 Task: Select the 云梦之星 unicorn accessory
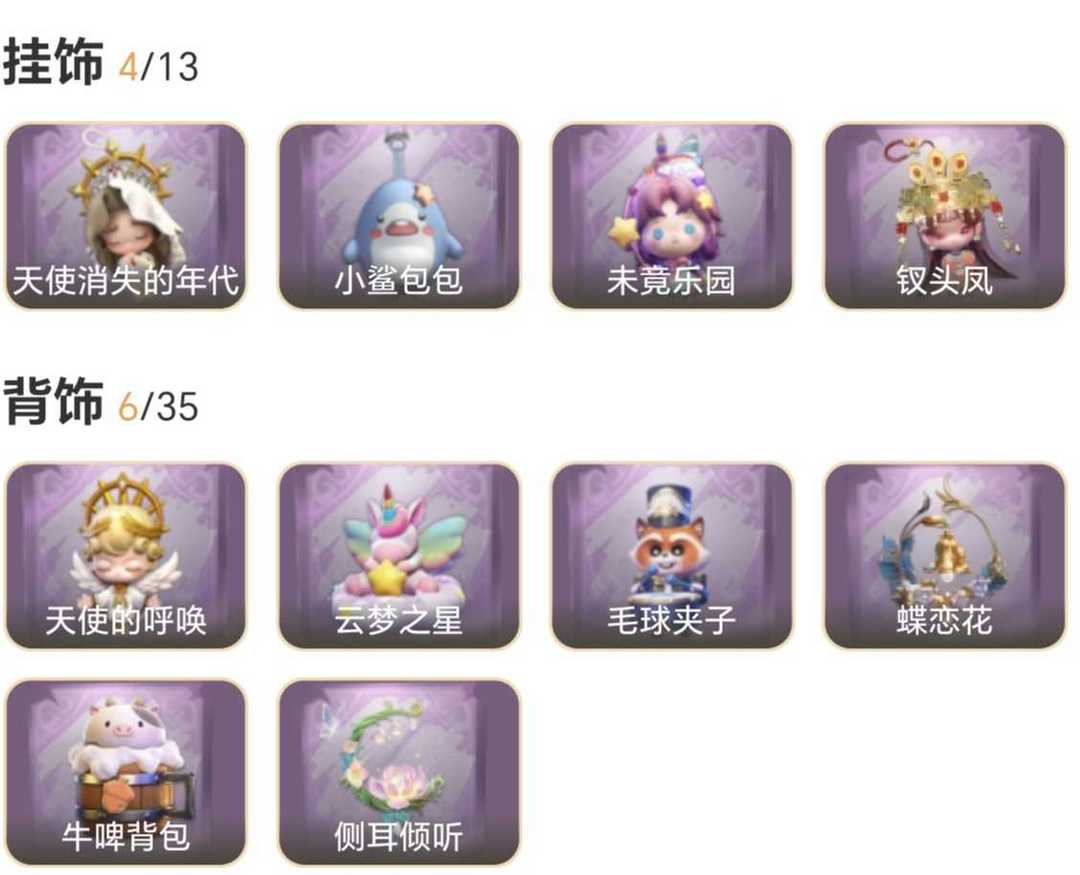(x=398, y=556)
